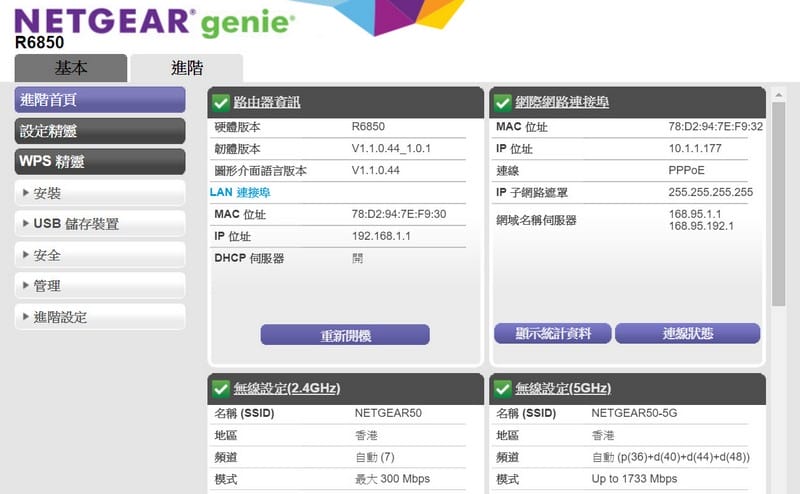Click SSID value NETGEAR50-5G

click(634, 413)
